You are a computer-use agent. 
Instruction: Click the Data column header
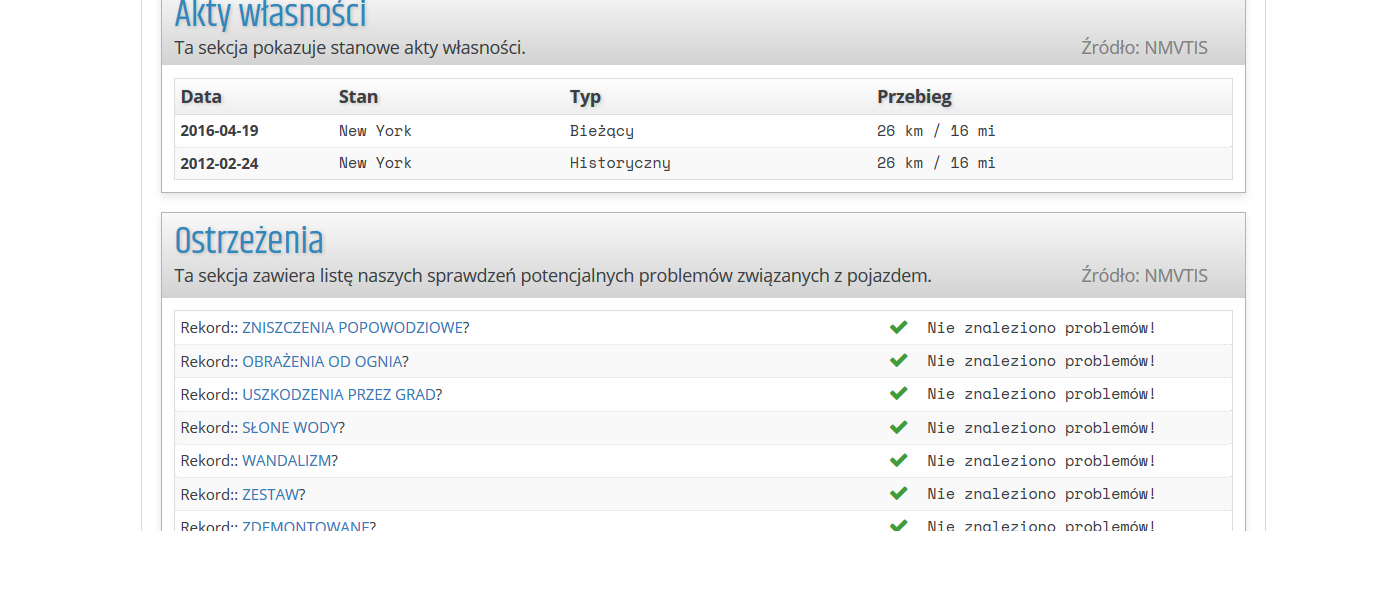(x=201, y=97)
